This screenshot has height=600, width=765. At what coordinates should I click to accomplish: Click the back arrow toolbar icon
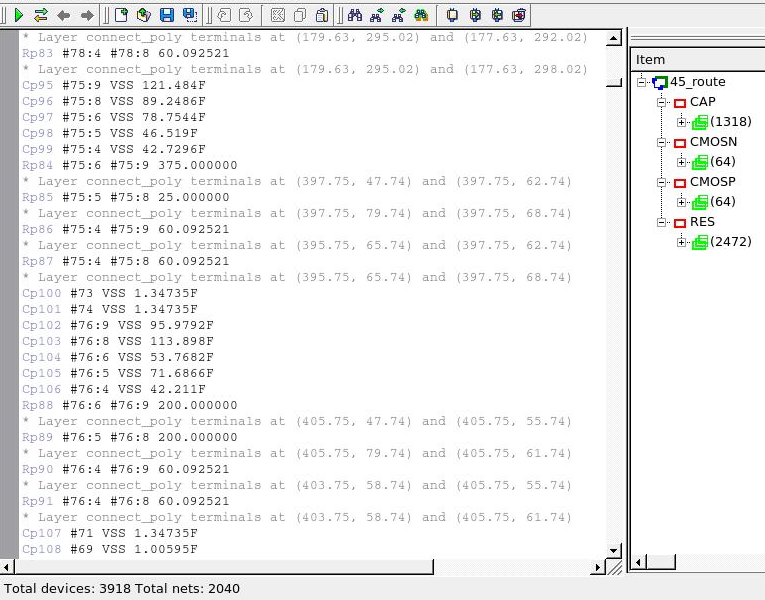pos(64,15)
